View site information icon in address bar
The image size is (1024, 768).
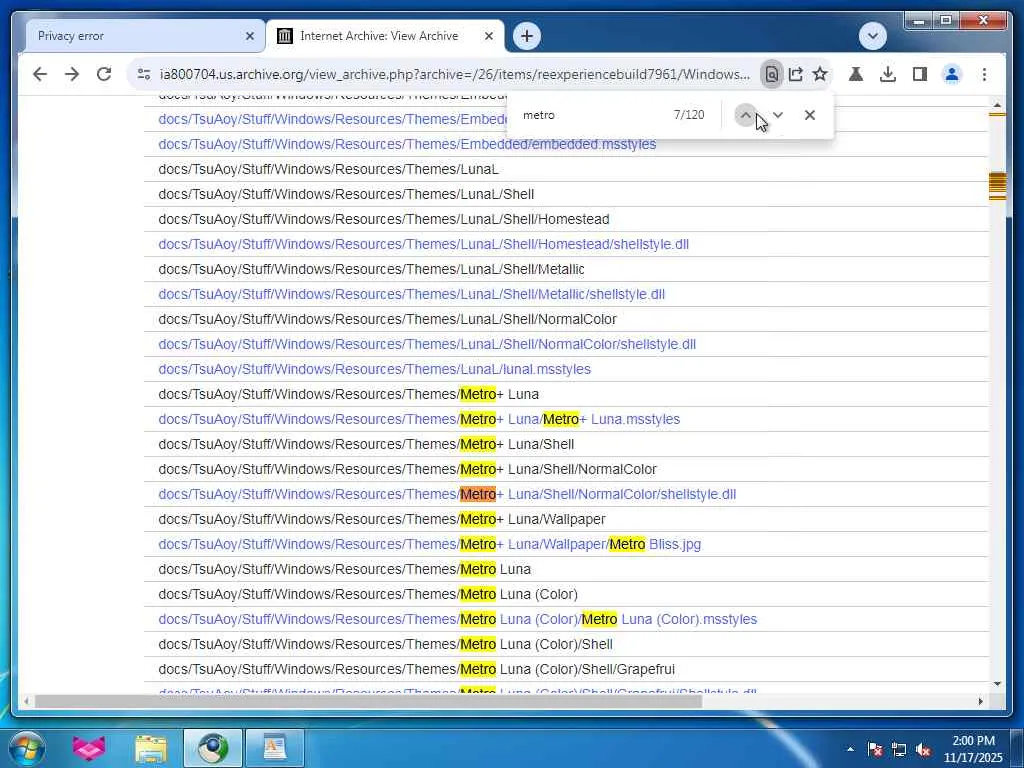coord(144,74)
